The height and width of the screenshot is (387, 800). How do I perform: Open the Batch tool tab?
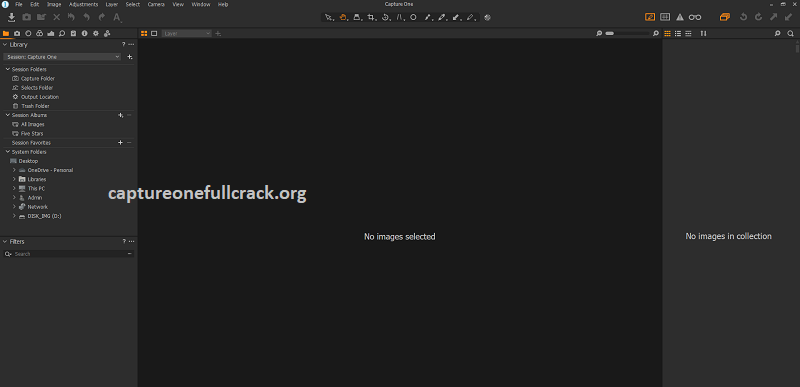107,34
